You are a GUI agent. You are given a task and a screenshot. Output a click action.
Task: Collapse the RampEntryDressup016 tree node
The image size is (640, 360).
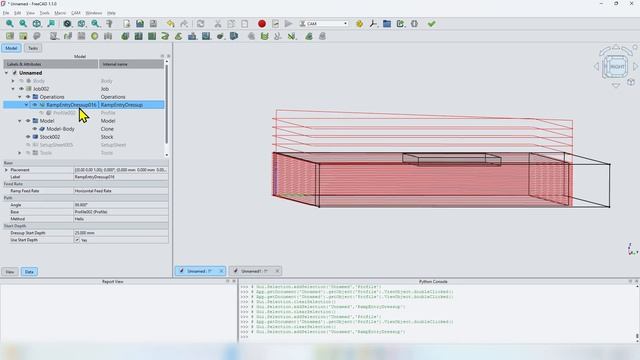click(26, 105)
